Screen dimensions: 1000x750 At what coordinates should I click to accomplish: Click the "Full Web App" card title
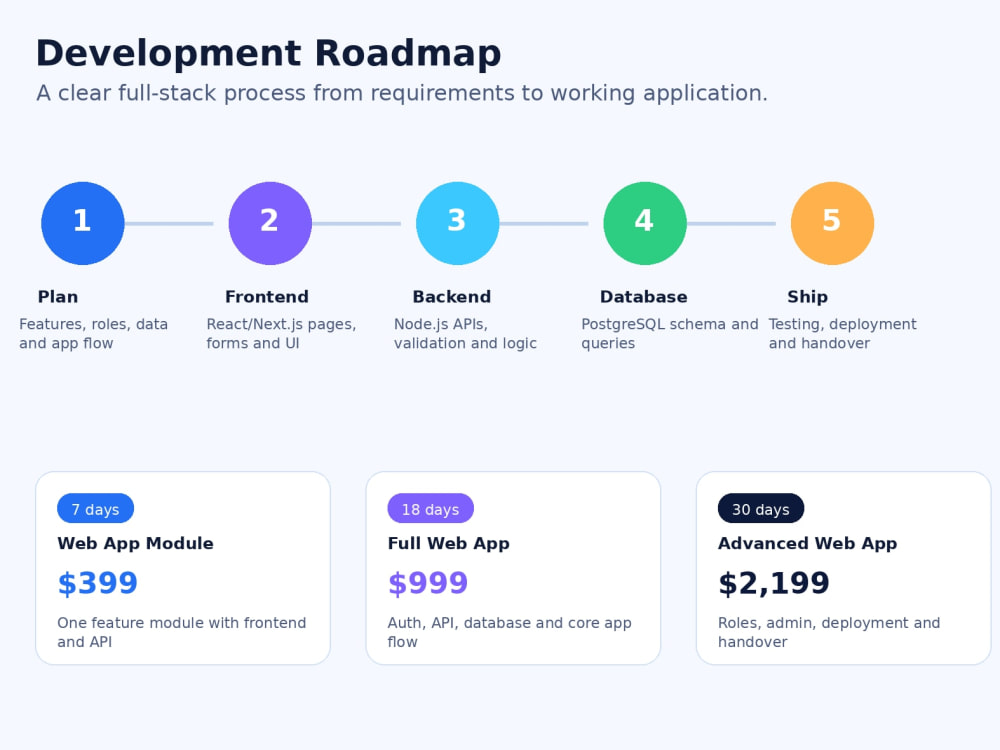(448, 543)
